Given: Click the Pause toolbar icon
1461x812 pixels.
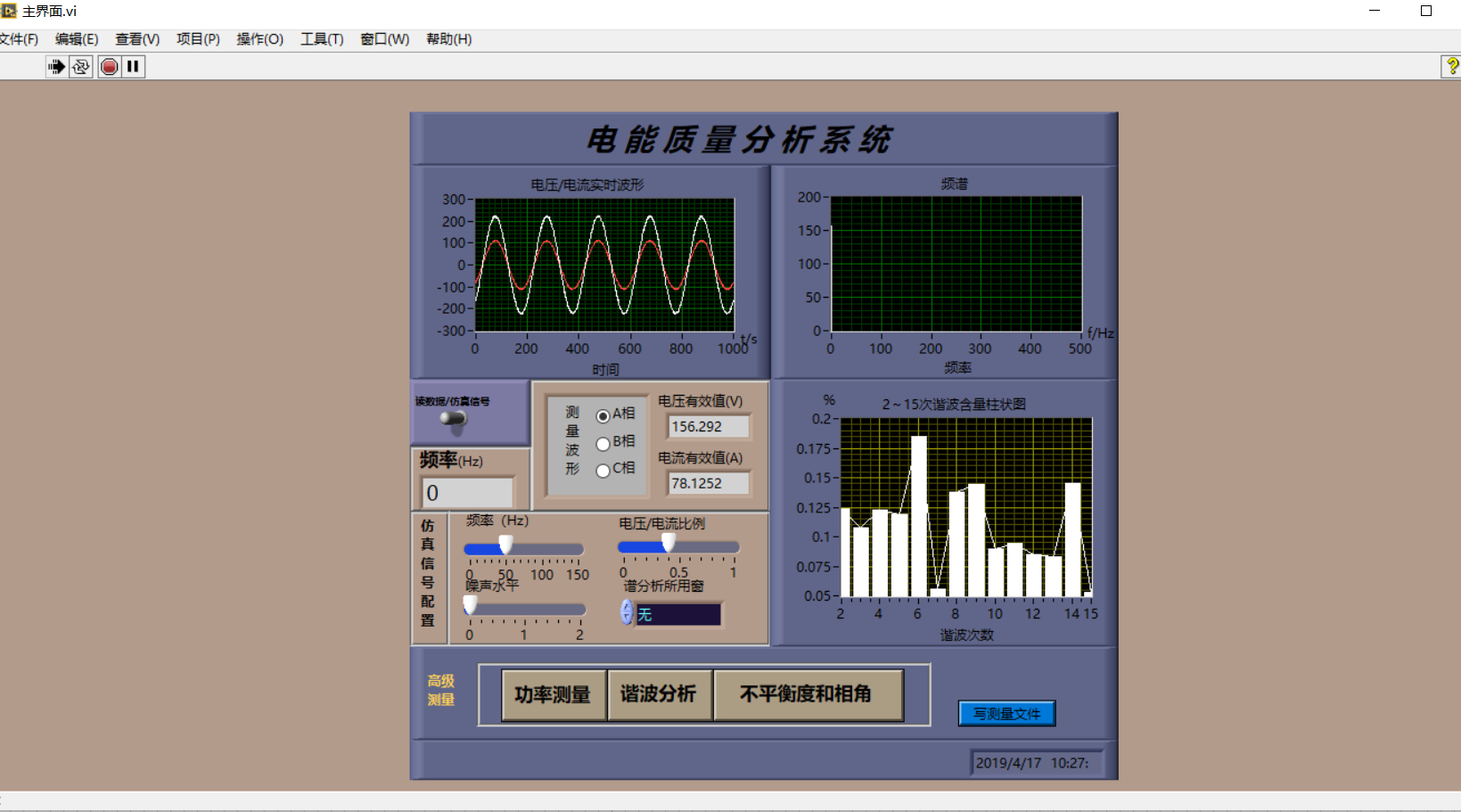Looking at the screenshot, I should pyautogui.click(x=133, y=67).
